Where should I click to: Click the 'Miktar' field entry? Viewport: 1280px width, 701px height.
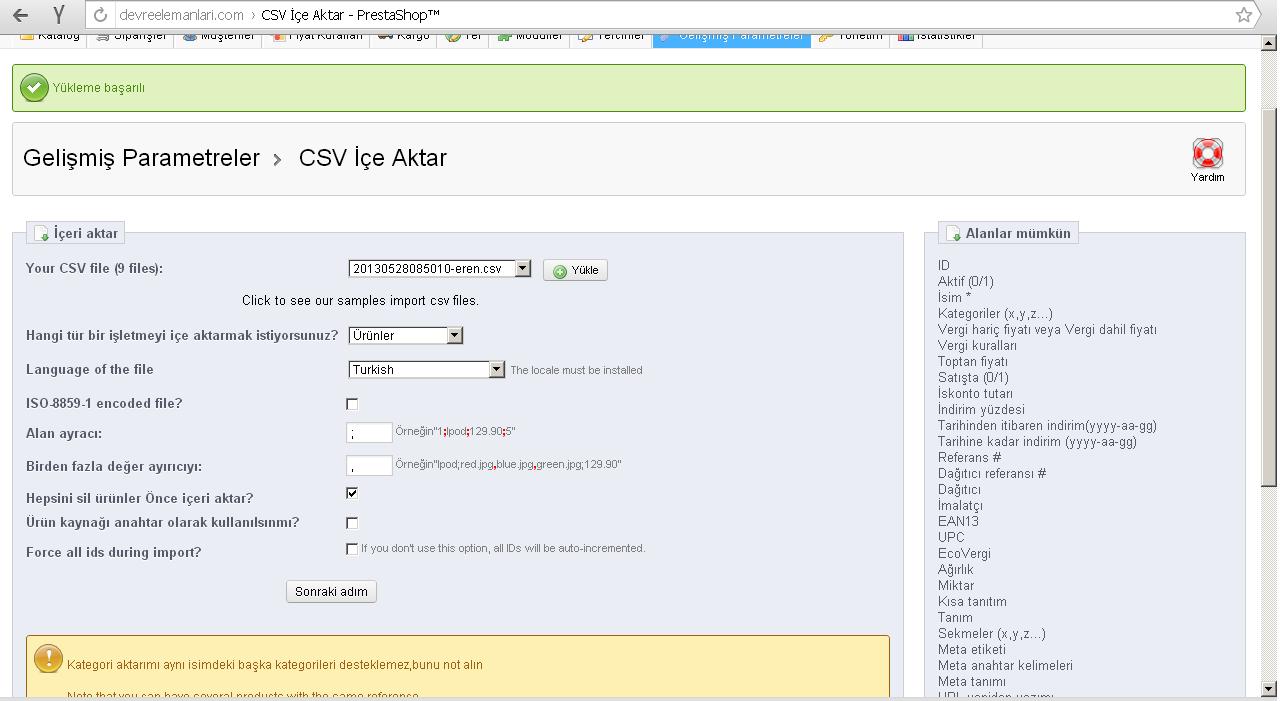click(x=956, y=586)
